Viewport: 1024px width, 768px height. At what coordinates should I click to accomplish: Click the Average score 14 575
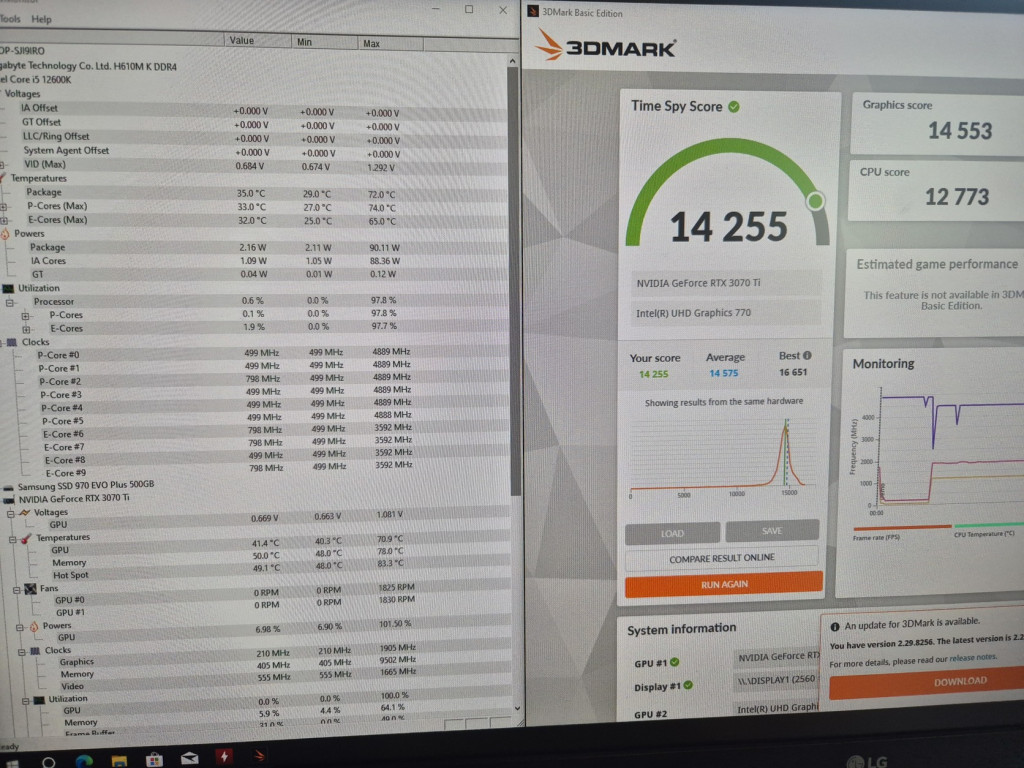click(724, 374)
